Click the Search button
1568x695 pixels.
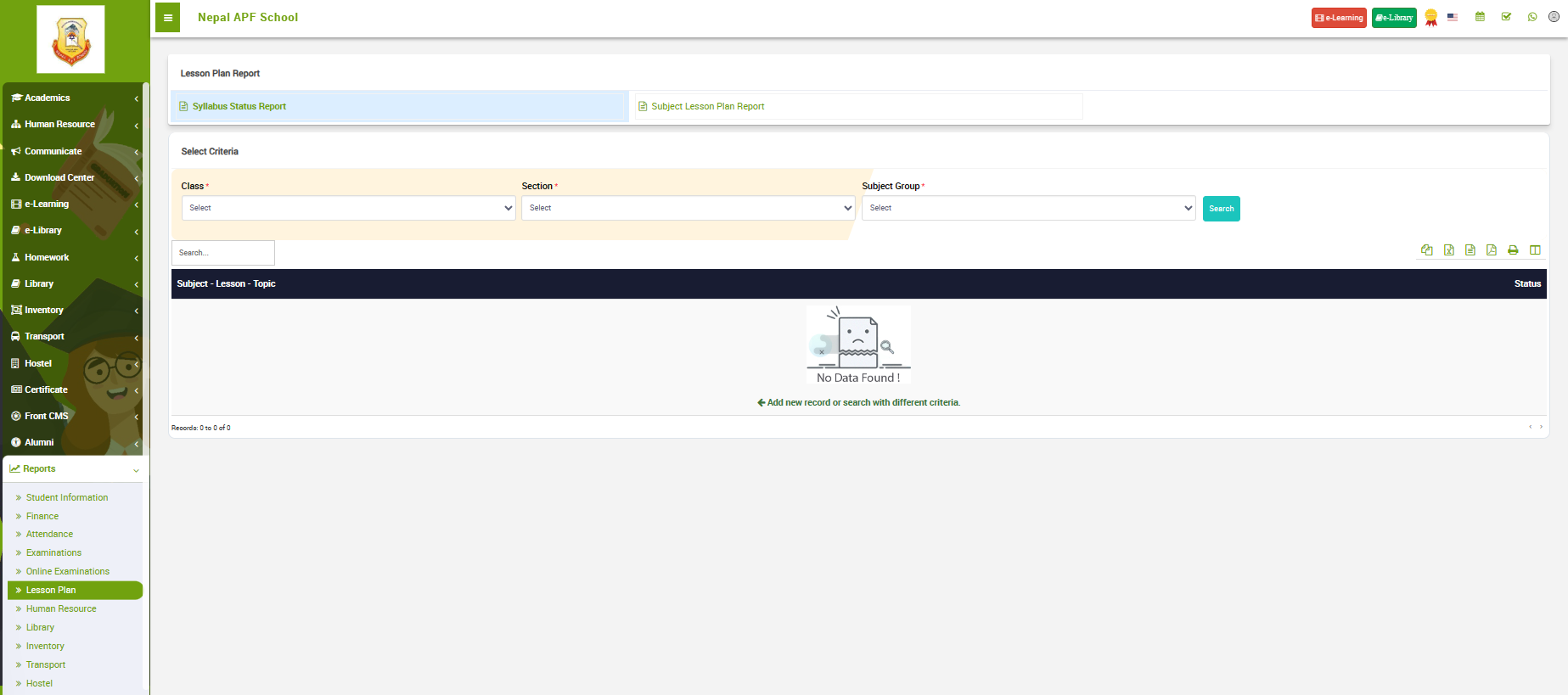pos(1221,209)
